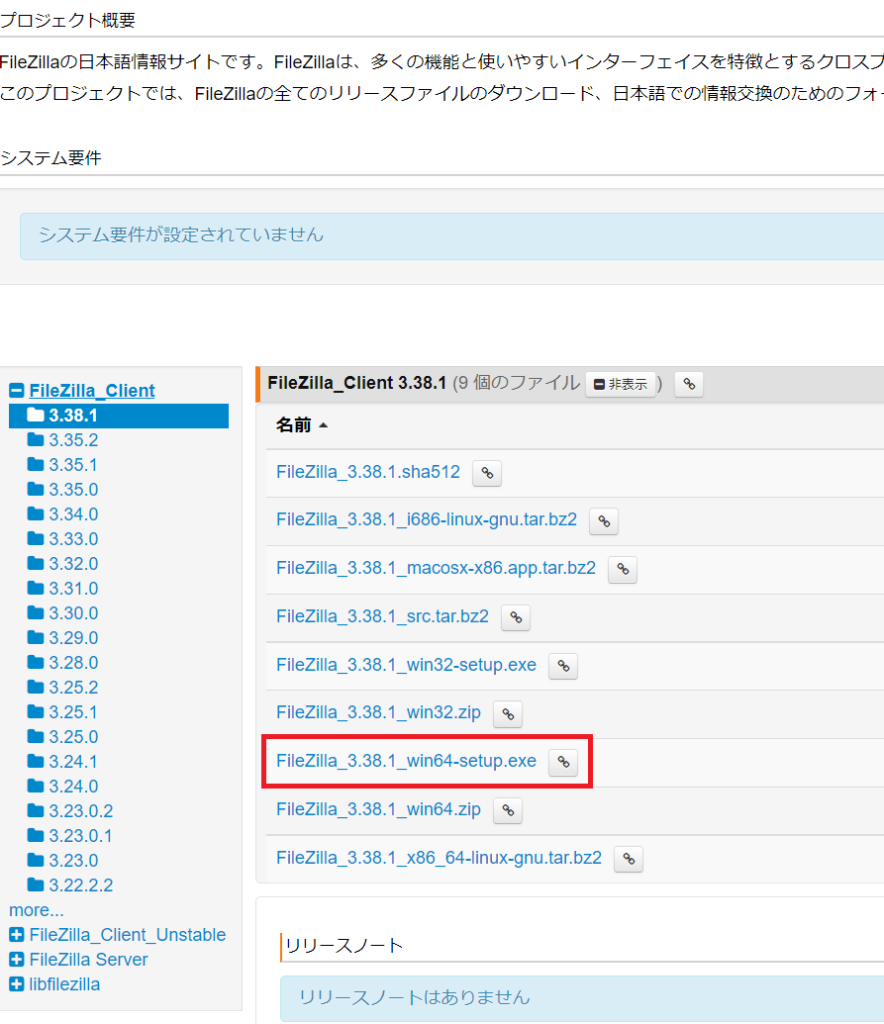Click the システム要件 heading
Viewport: 884px width, 1024px height.
51,158
